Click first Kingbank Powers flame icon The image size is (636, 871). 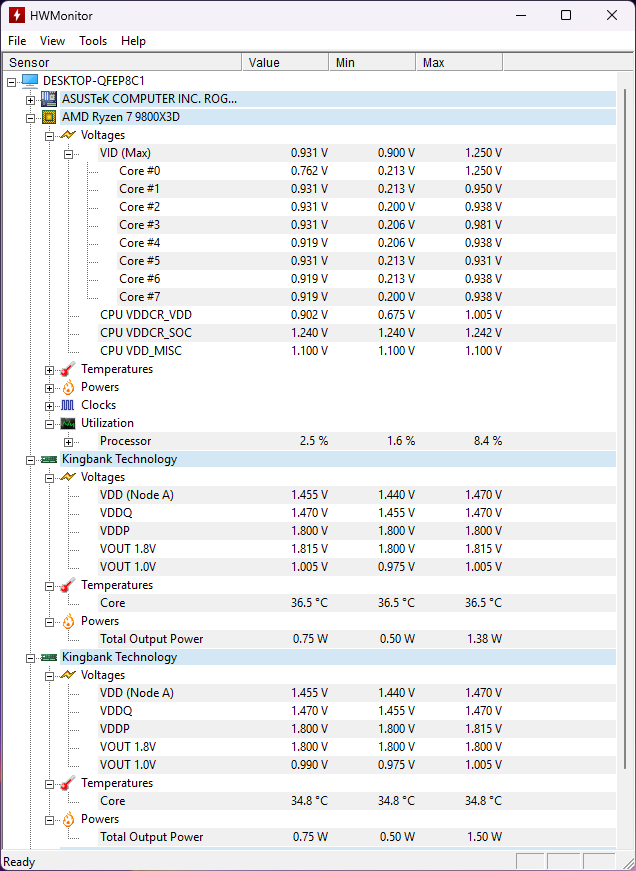(68, 621)
